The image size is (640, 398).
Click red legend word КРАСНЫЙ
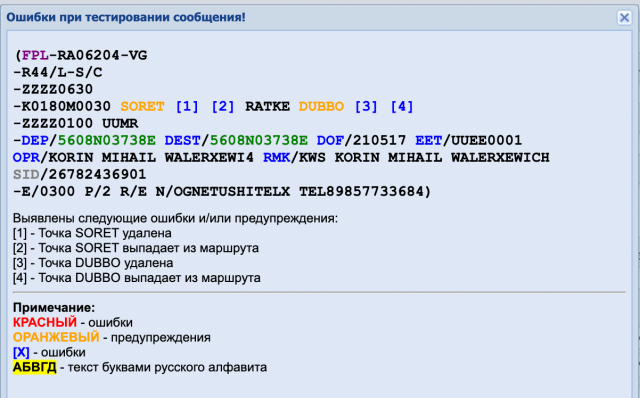(45, 322)
